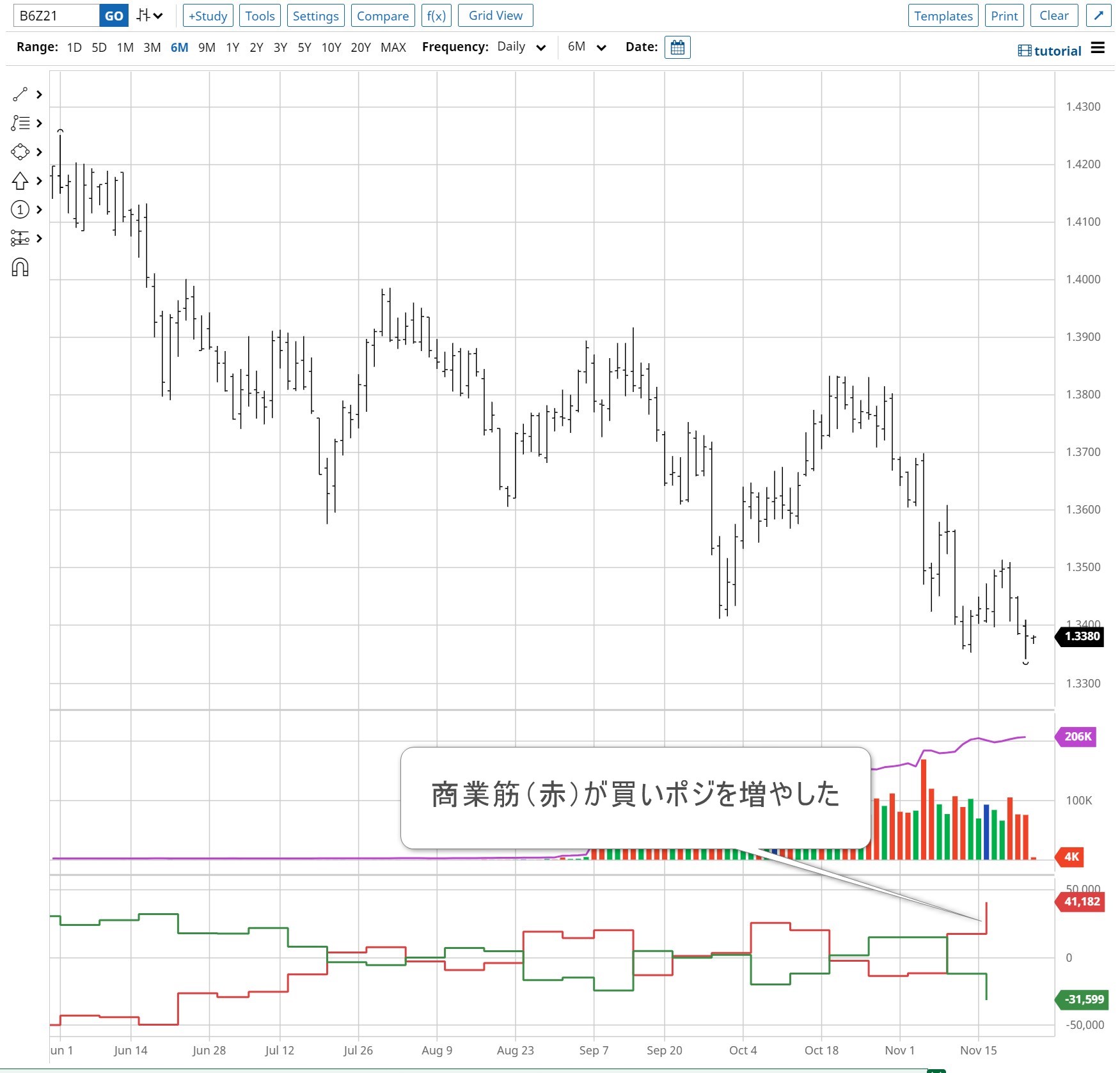The height and width of the screenshot is (1073, 1120).
Task: Expand the adjustment tool options arrow
Action: point(39,239)
